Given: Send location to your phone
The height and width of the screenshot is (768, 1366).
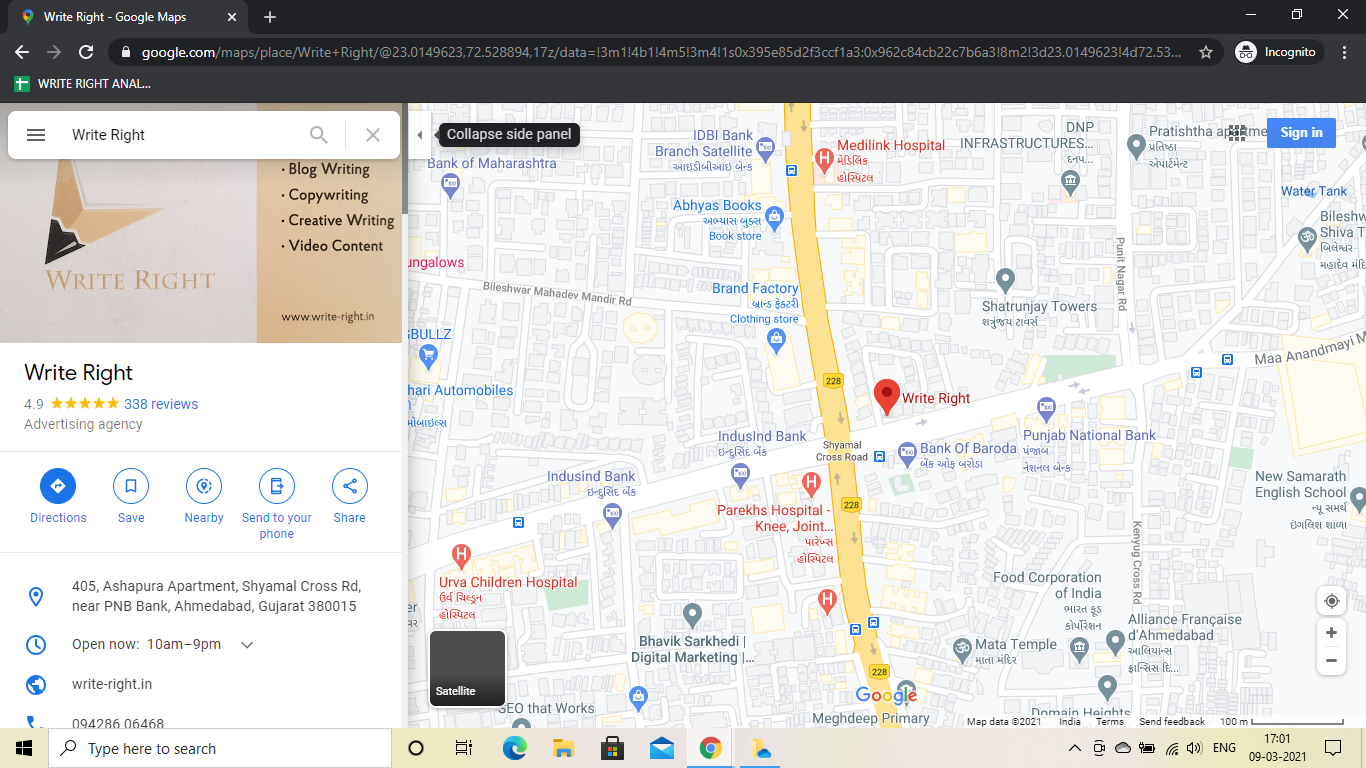Looking at the screenshot, I should 277,487.
